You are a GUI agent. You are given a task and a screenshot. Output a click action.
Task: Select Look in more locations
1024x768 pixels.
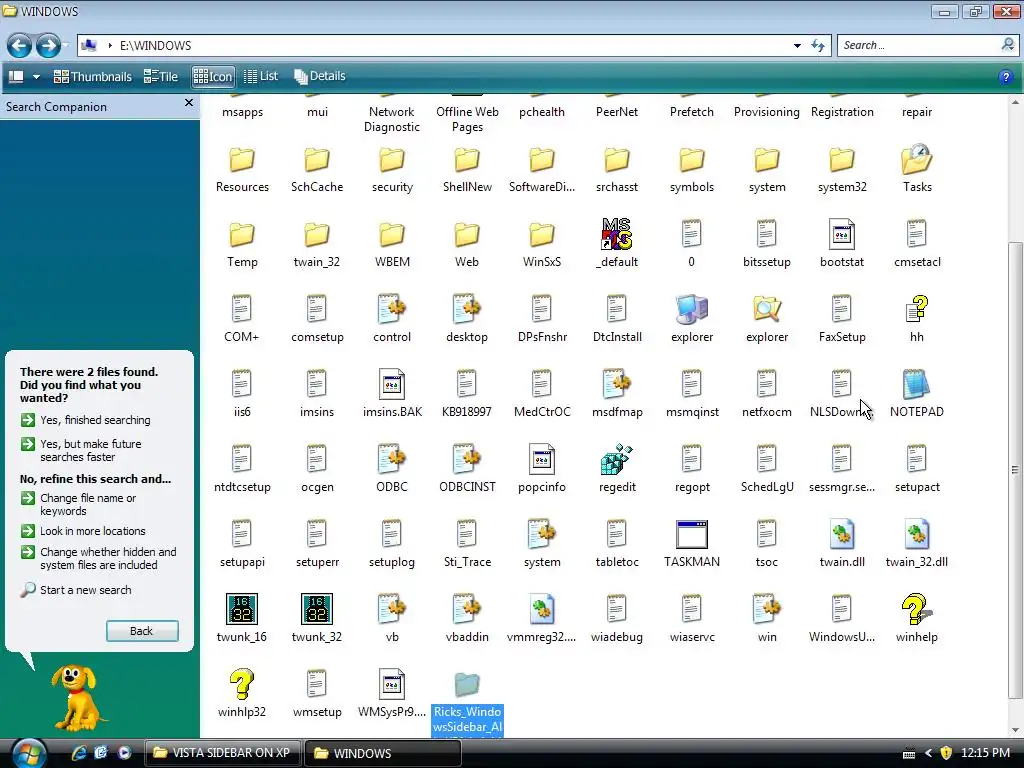point(83,531)
